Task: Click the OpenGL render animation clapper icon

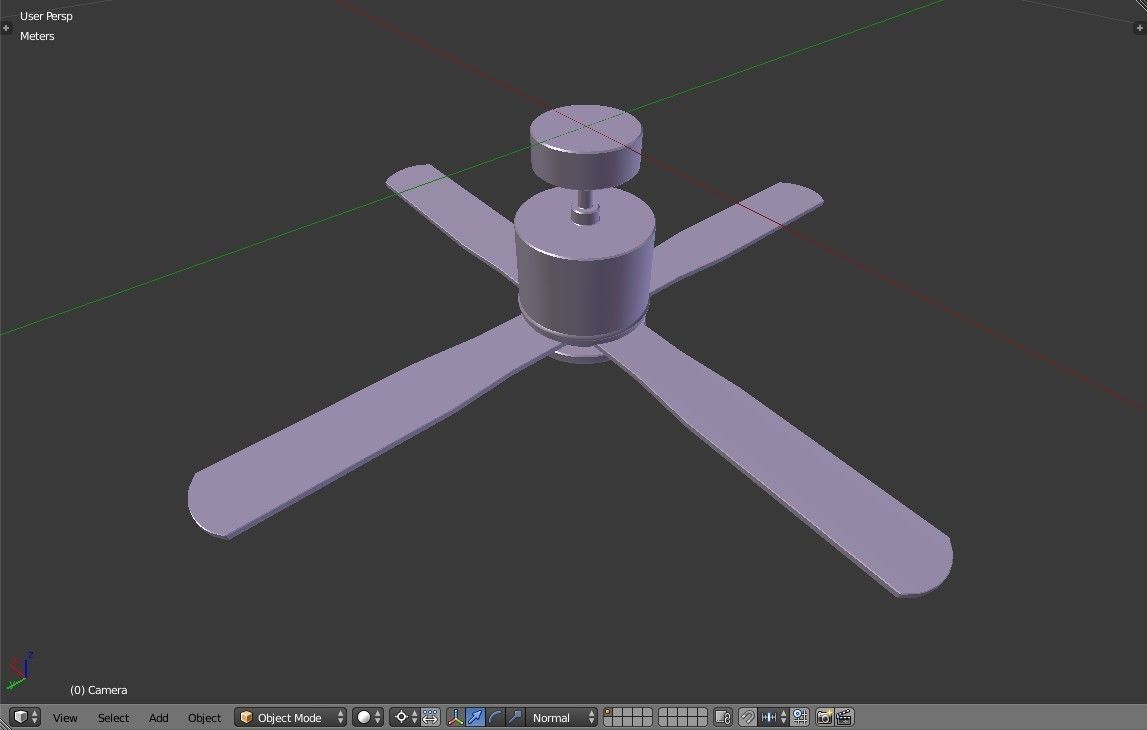Action: pyautogui.click(x=844, y=717)
